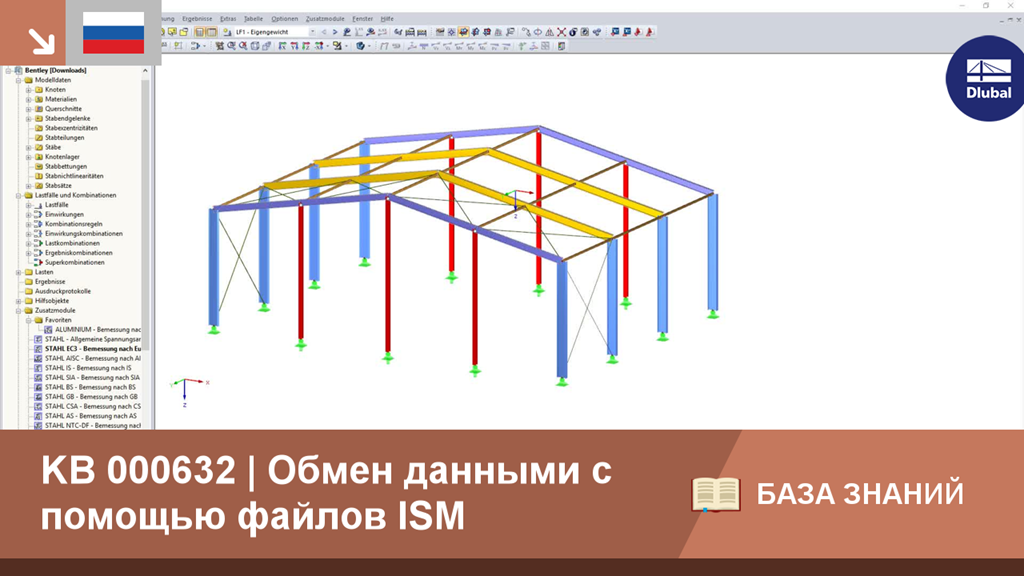The image size is (1024, 576).
Task: Click the black circular arrow icon in top toolbar
Action: click(x=573, y=32)
